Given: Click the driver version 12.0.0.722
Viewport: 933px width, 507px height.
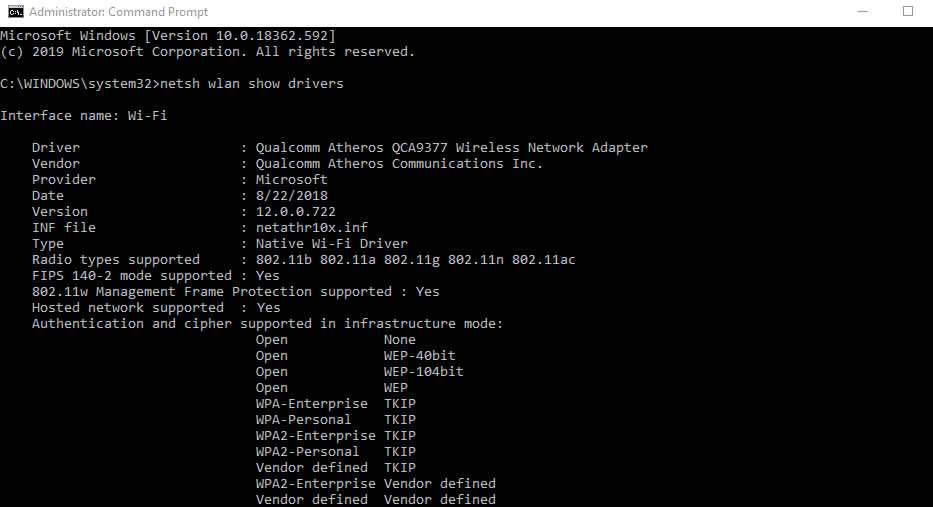Looking at the screenshot, I should point(295,212).
